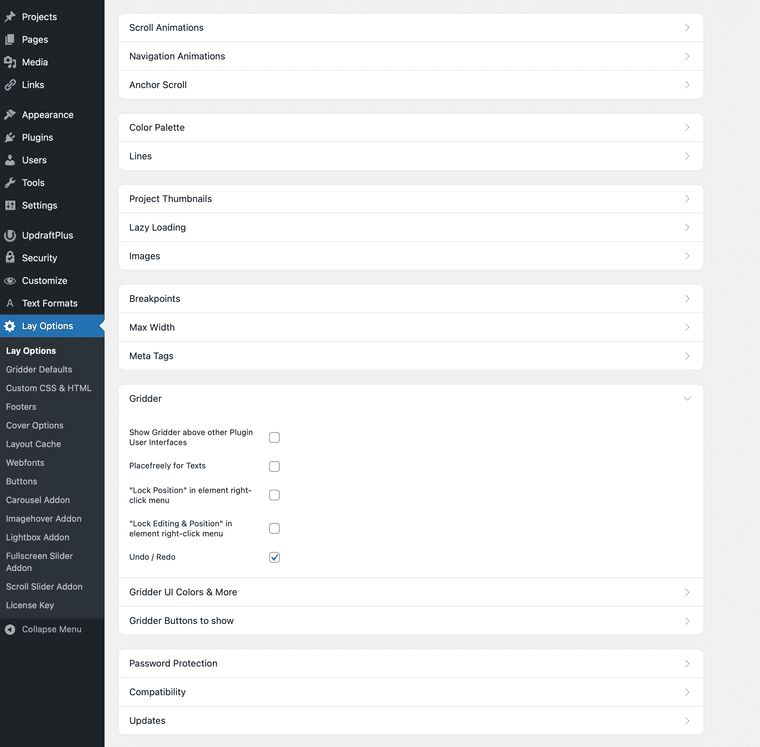Open Buttons submenu item
Image resolution: width=760 pixels, height=747 pixels.
tap(21, 481)
